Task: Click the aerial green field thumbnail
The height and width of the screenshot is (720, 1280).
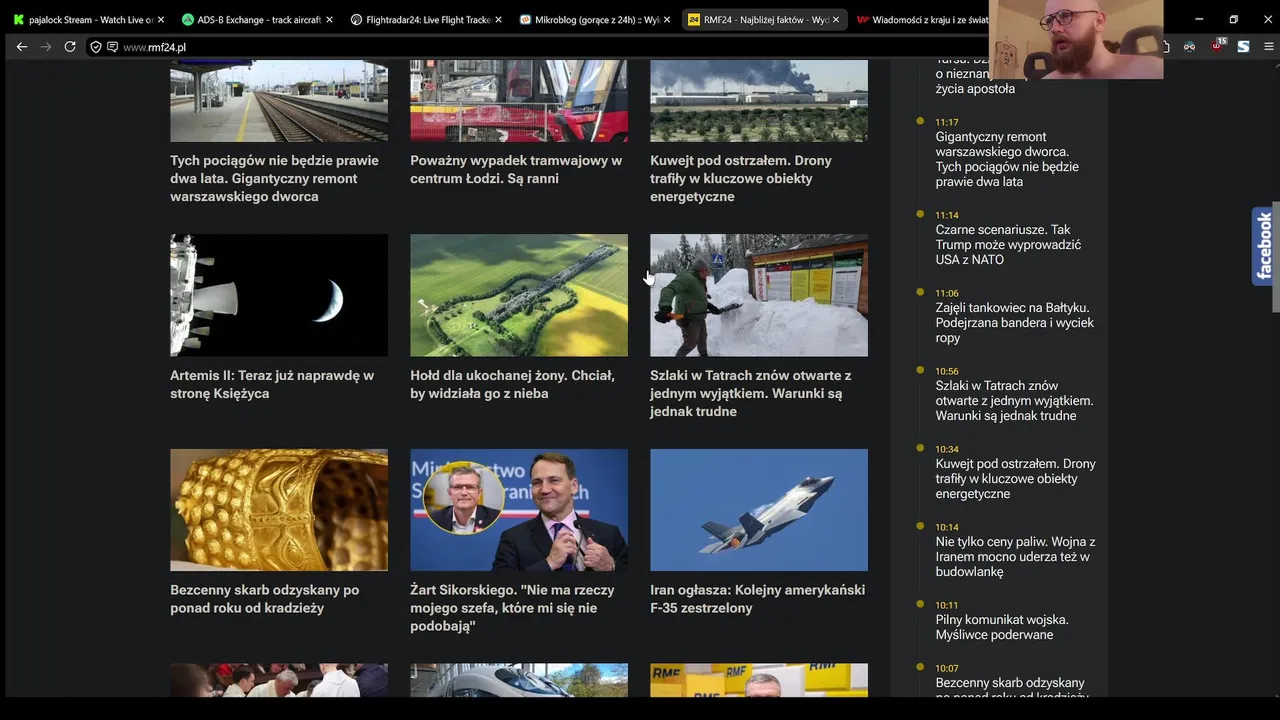Action: pyautogui.click(x=519, y=295)
